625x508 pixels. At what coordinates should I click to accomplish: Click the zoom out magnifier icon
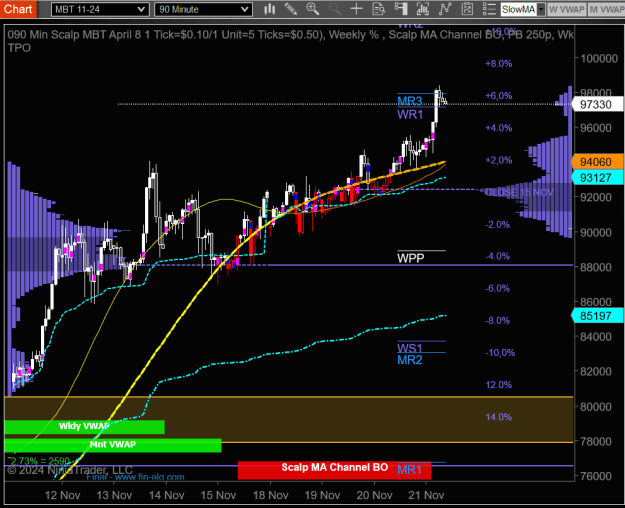pos(334,9)
